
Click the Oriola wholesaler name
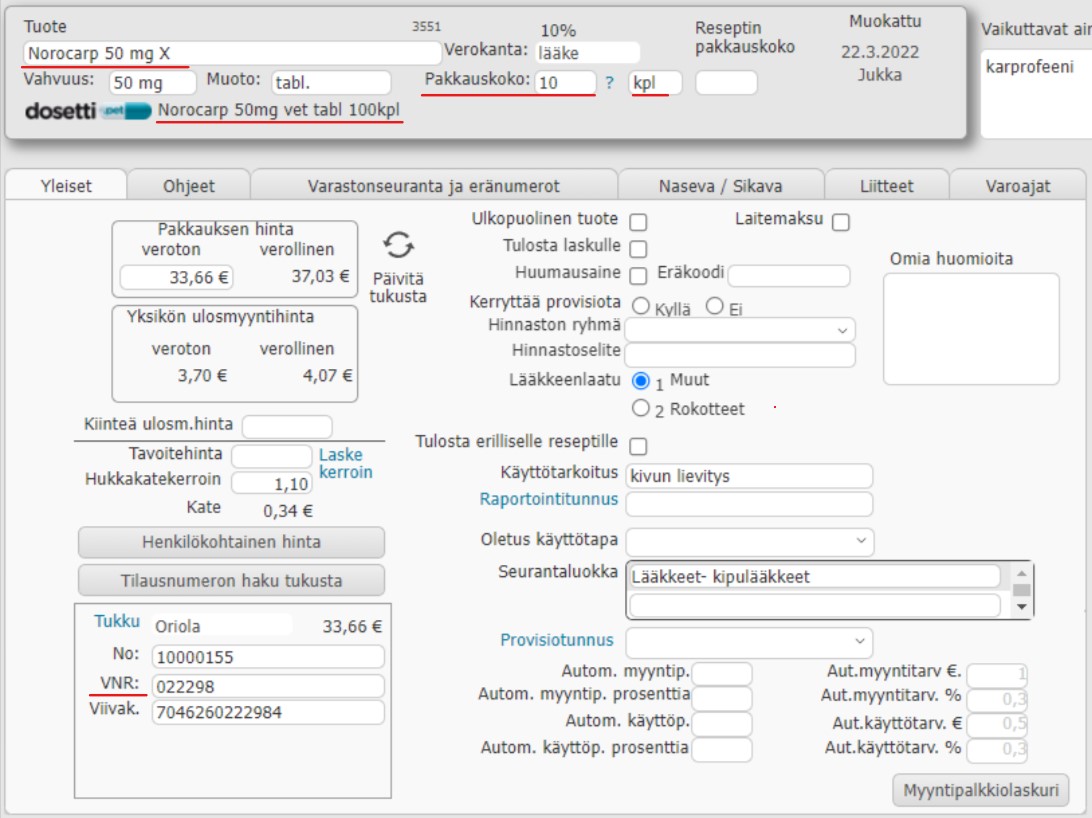[x=178, y=626]
